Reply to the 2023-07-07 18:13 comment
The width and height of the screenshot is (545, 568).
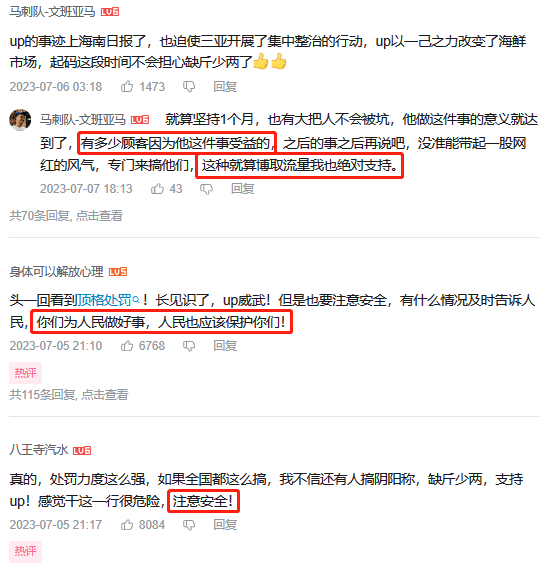[243, 189]
